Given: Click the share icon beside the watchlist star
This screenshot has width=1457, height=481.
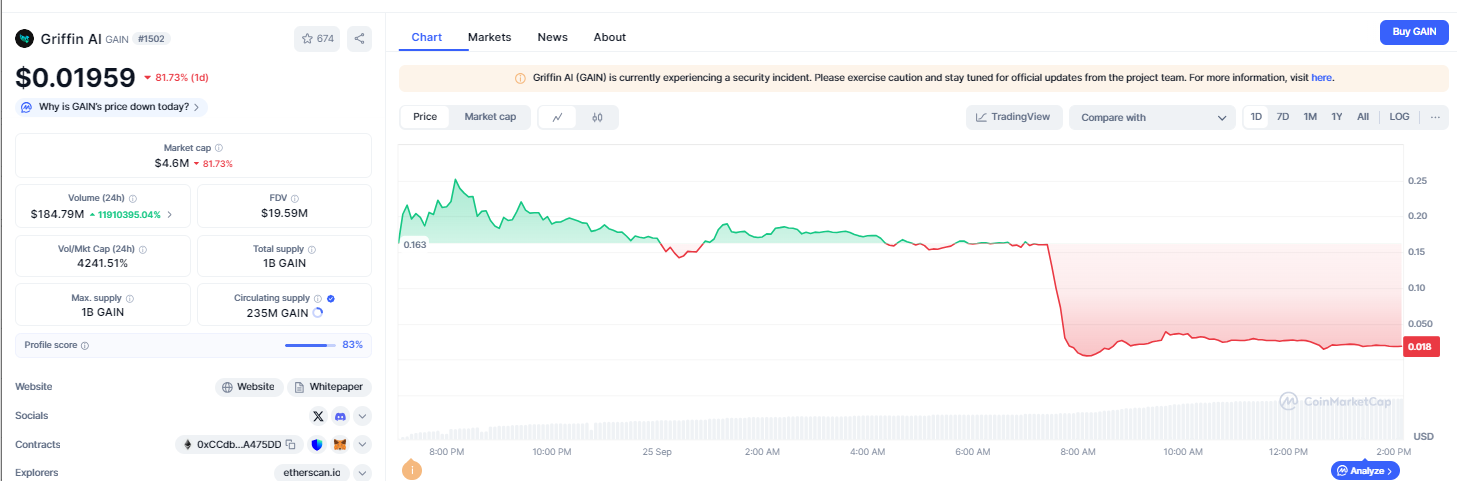Looking at the screenshot, I should pyautogui.click(x=359, y=39).
